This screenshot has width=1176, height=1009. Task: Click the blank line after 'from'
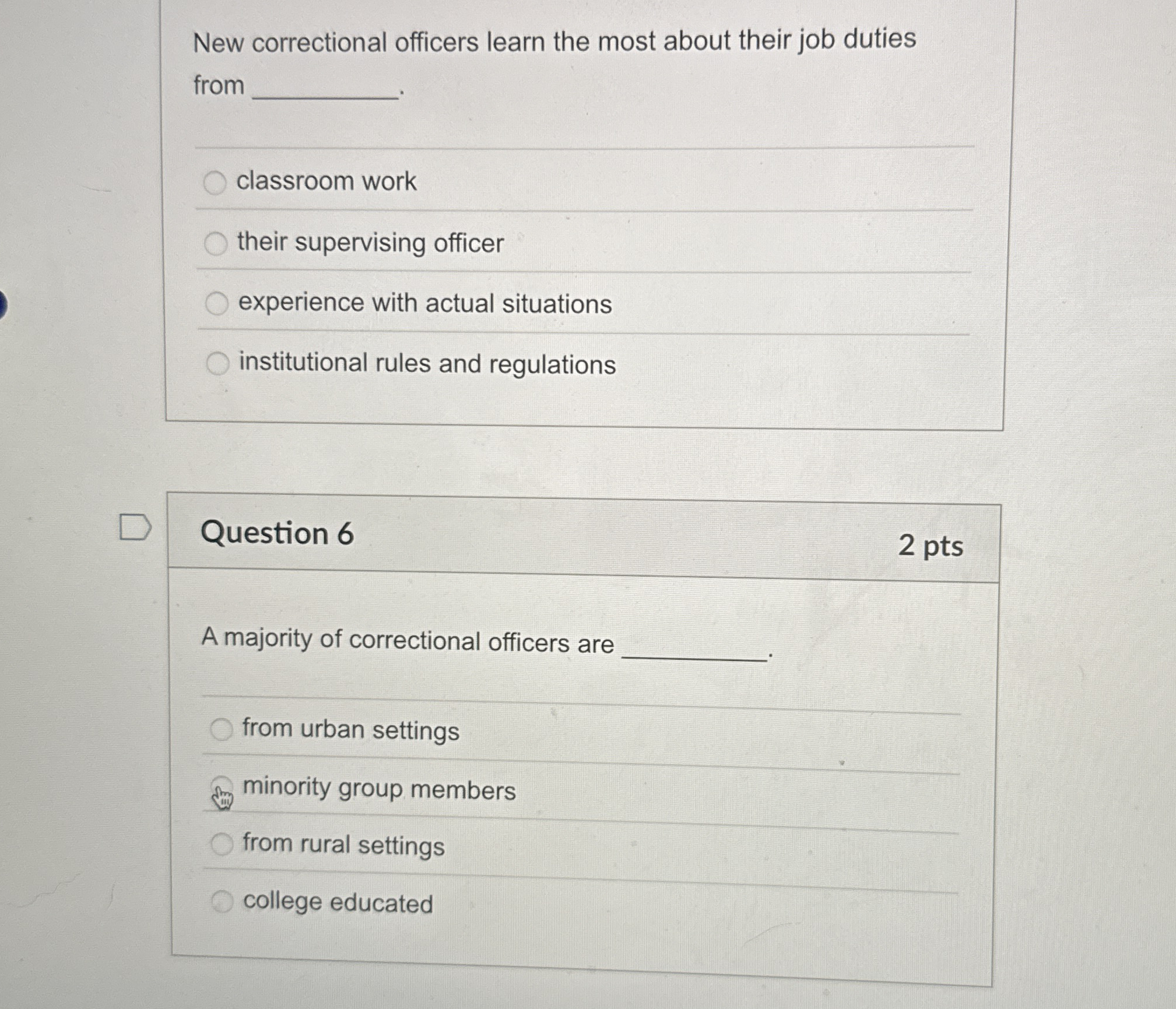click(x=324, y=93)
